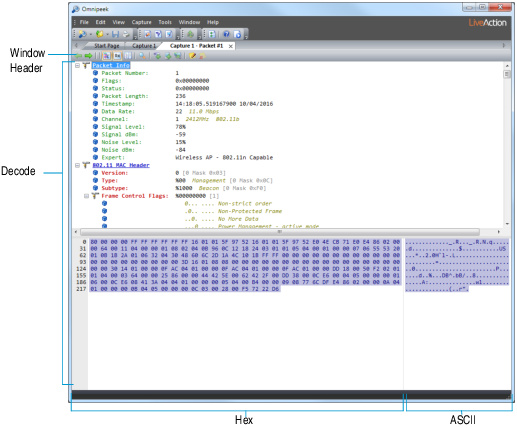Click the decode pane scroll up arrow
The height and width of the screenshot is (428, 517).
507,66
